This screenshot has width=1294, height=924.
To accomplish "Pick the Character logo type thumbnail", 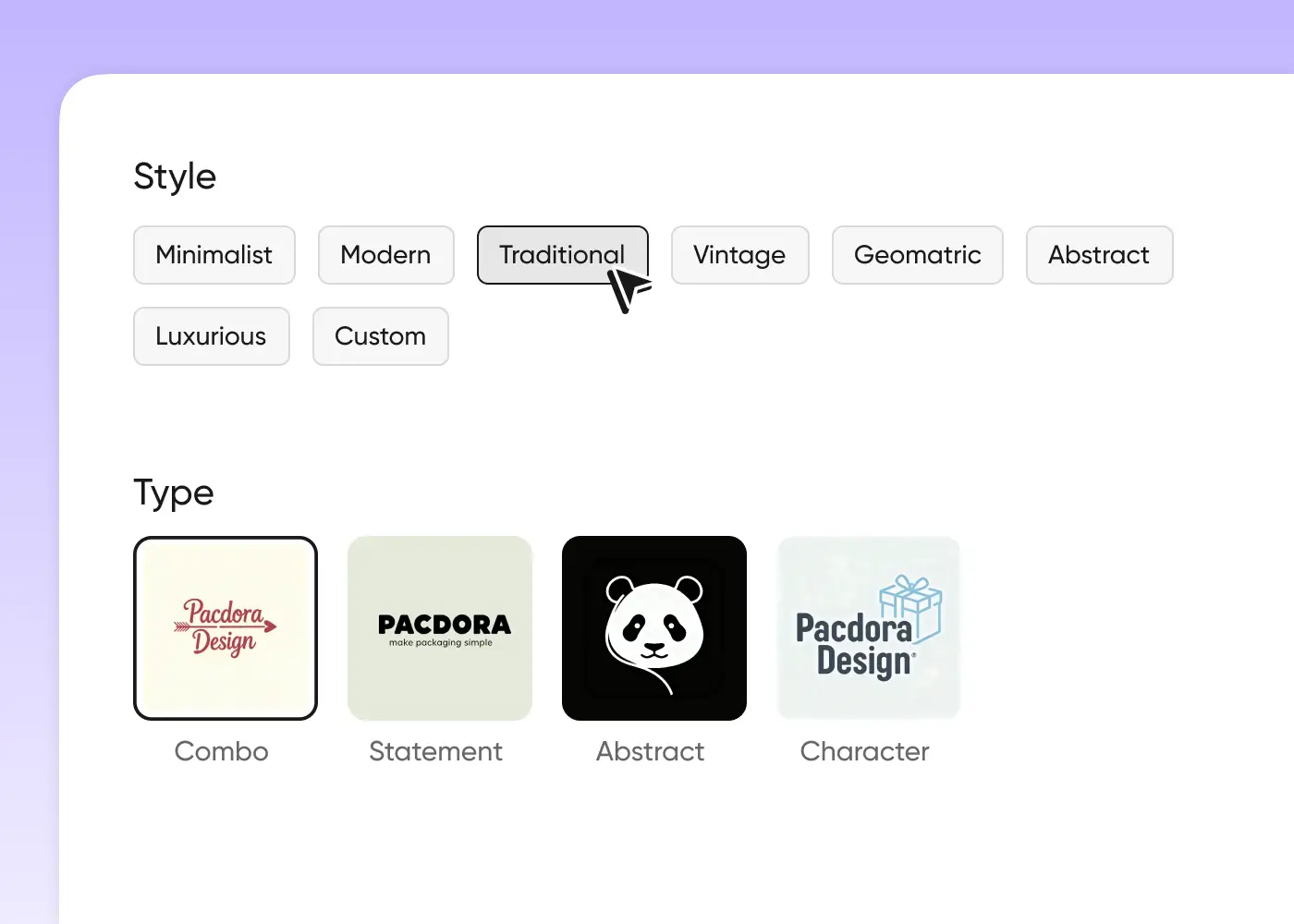I will pyautogui.click(x=869, y=628).
